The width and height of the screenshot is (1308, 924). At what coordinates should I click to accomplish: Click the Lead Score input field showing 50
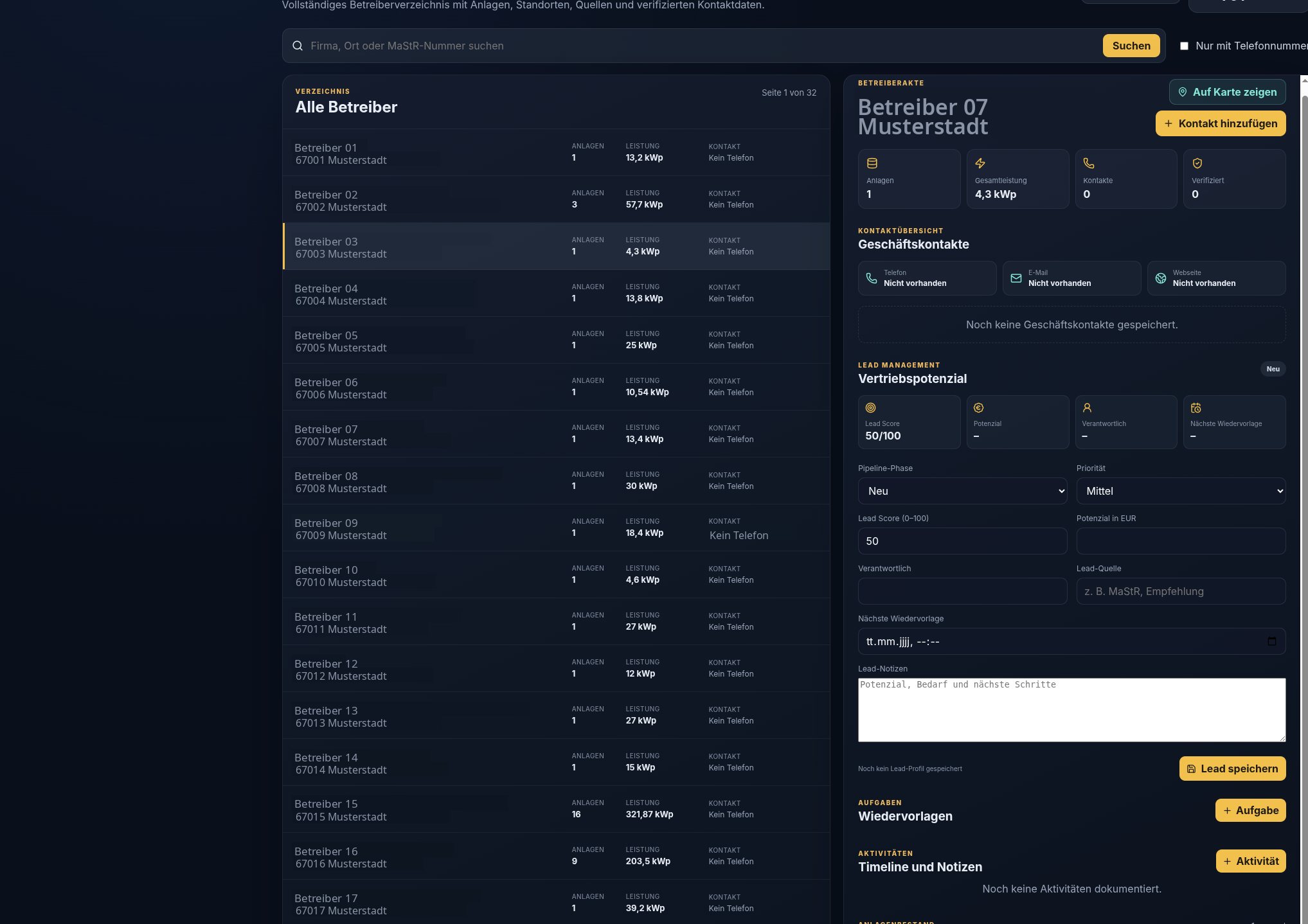click(x=962, y=541)
